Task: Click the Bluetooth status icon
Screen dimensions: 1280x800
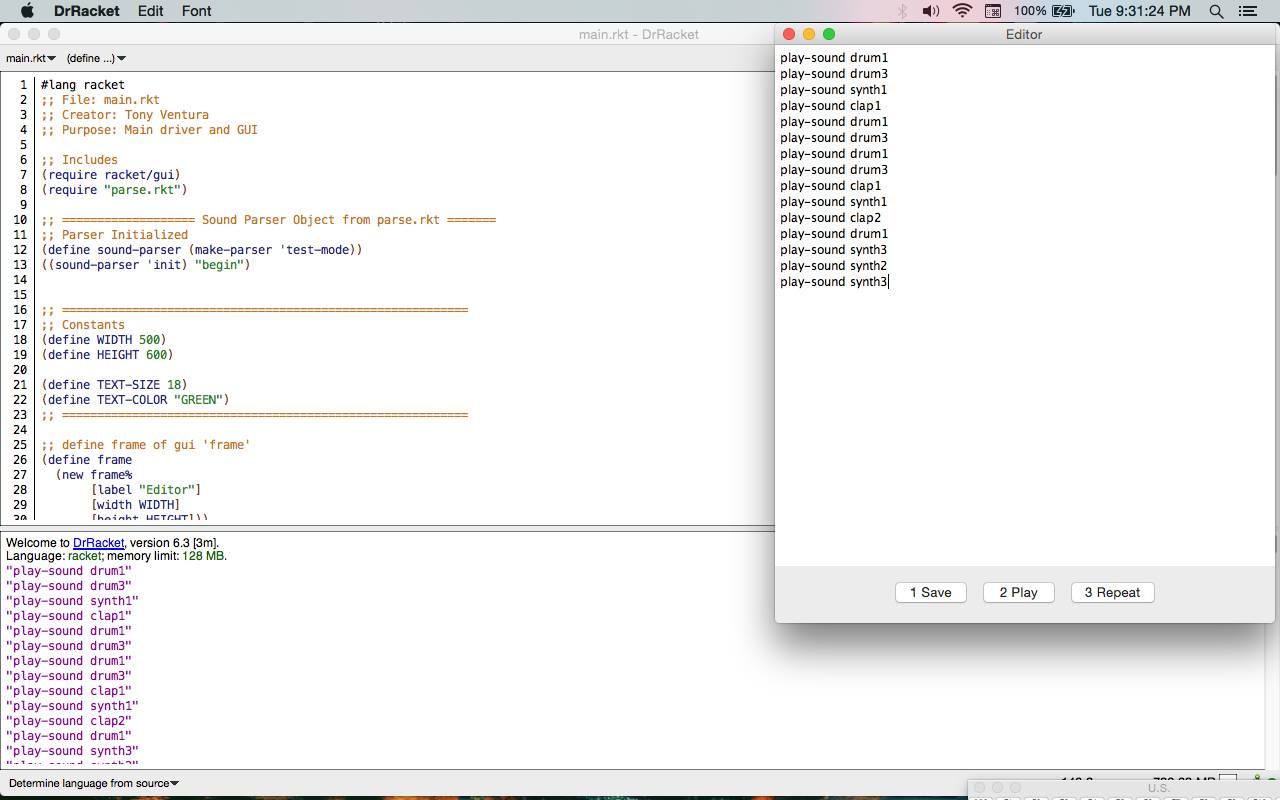Action: [x=901, y=11]
